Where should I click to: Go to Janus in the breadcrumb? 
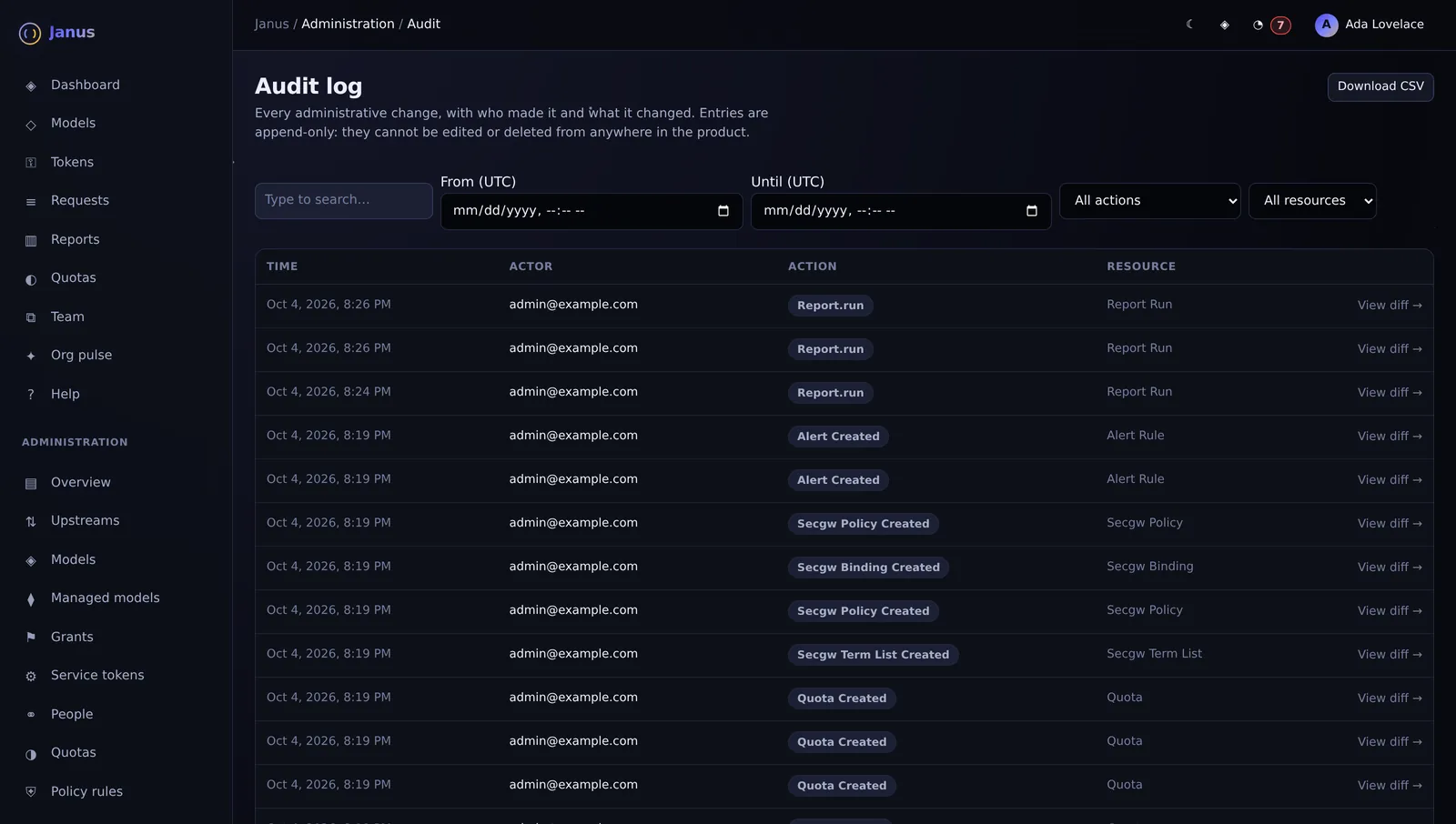[271, 24]
